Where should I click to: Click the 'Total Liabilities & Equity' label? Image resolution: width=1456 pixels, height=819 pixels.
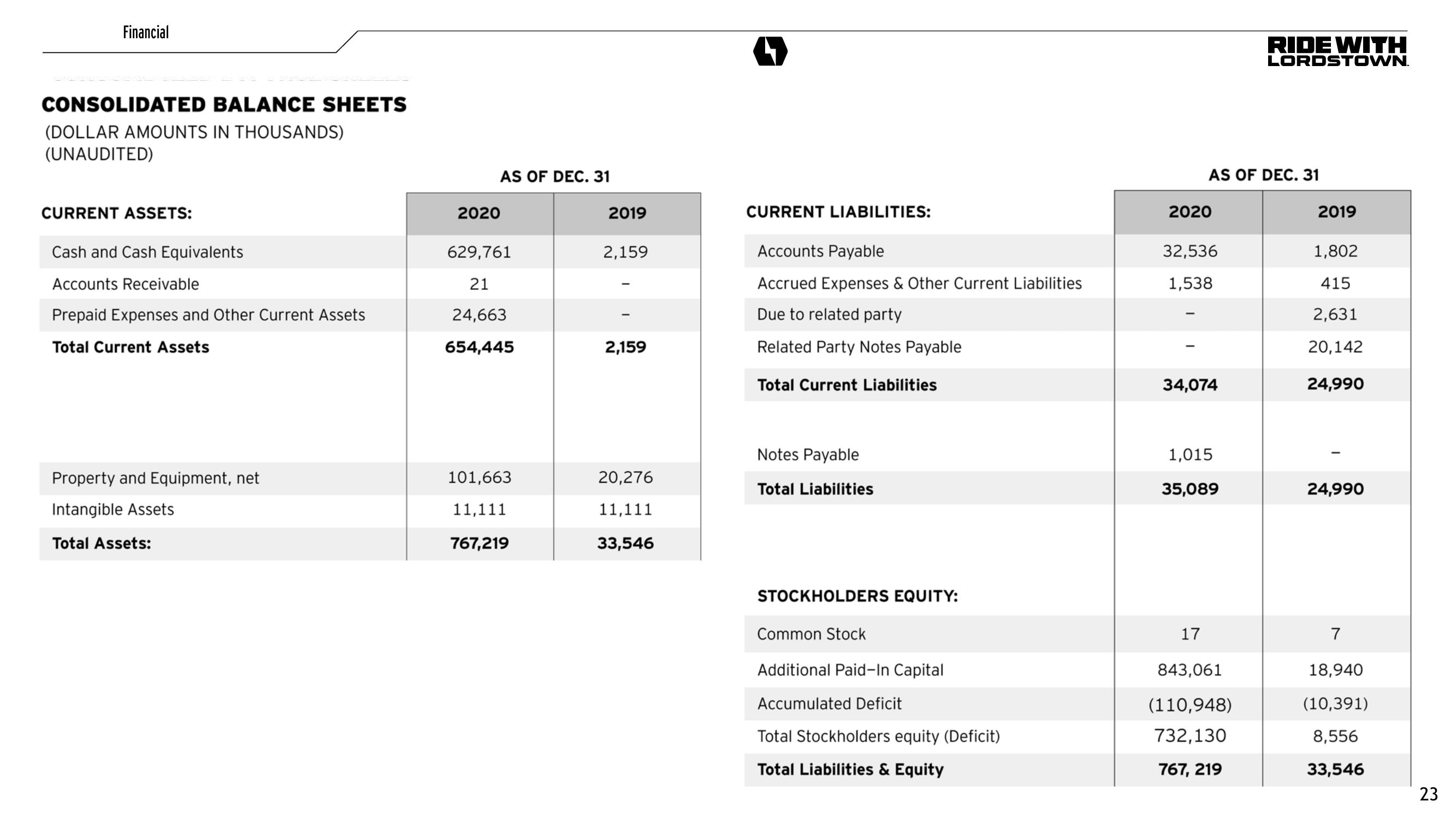click(x=850, y=770)
